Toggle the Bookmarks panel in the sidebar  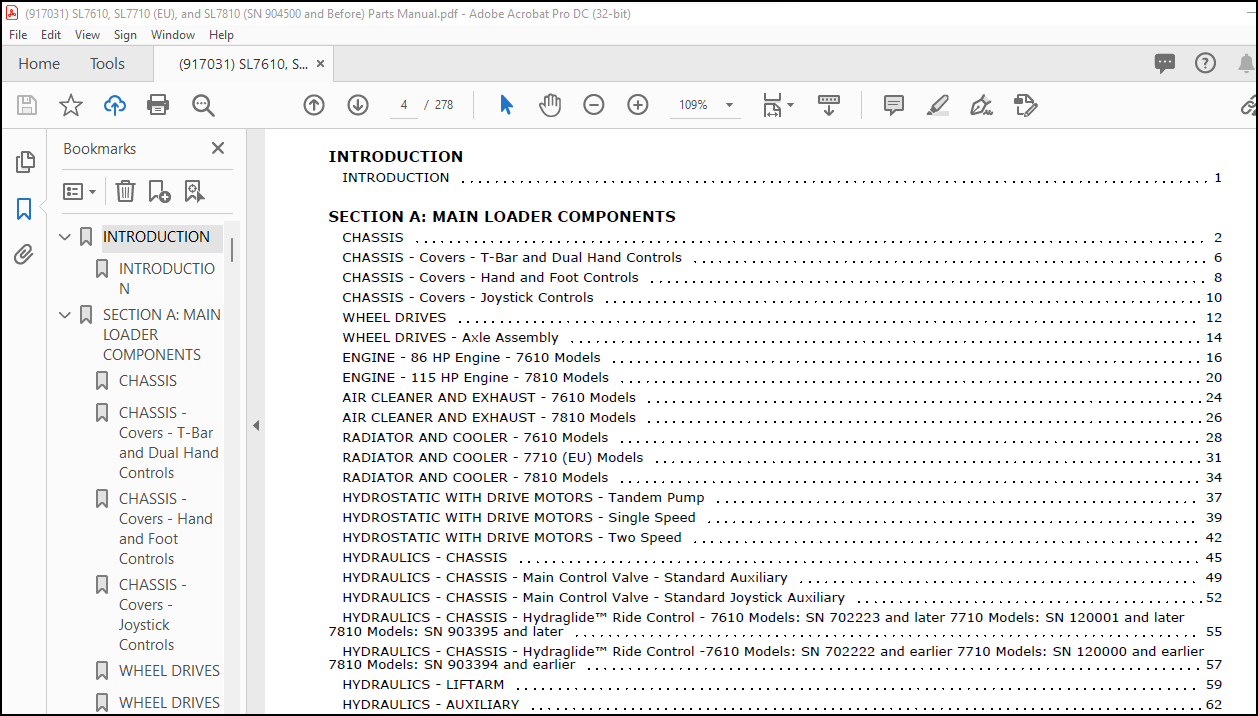[x=24, y=209]
